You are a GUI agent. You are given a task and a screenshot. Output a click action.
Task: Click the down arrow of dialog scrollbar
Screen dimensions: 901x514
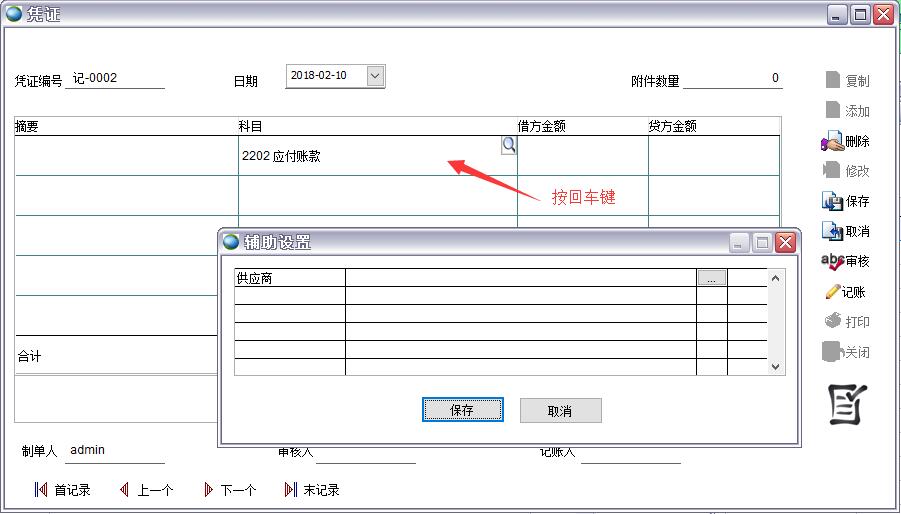775,367
